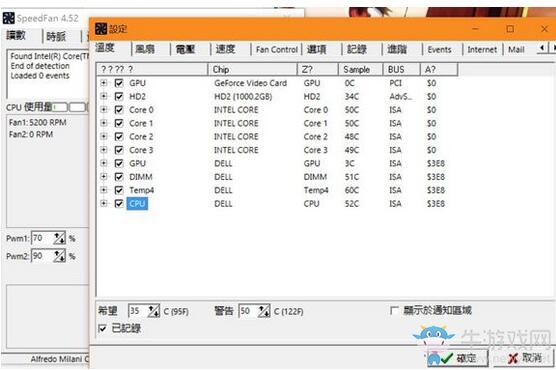Click the 希望 temperature spinner arrows

[x=154, y=311]
